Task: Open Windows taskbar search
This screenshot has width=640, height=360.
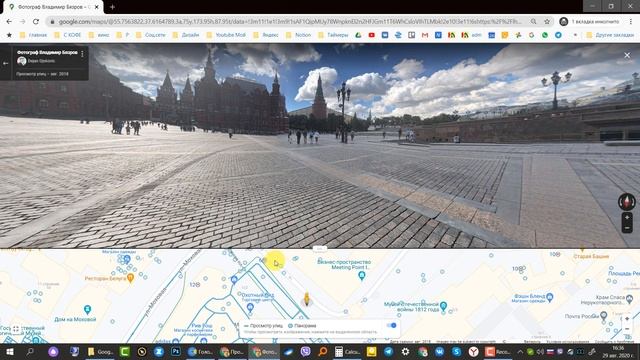Action: coord(30,351)
